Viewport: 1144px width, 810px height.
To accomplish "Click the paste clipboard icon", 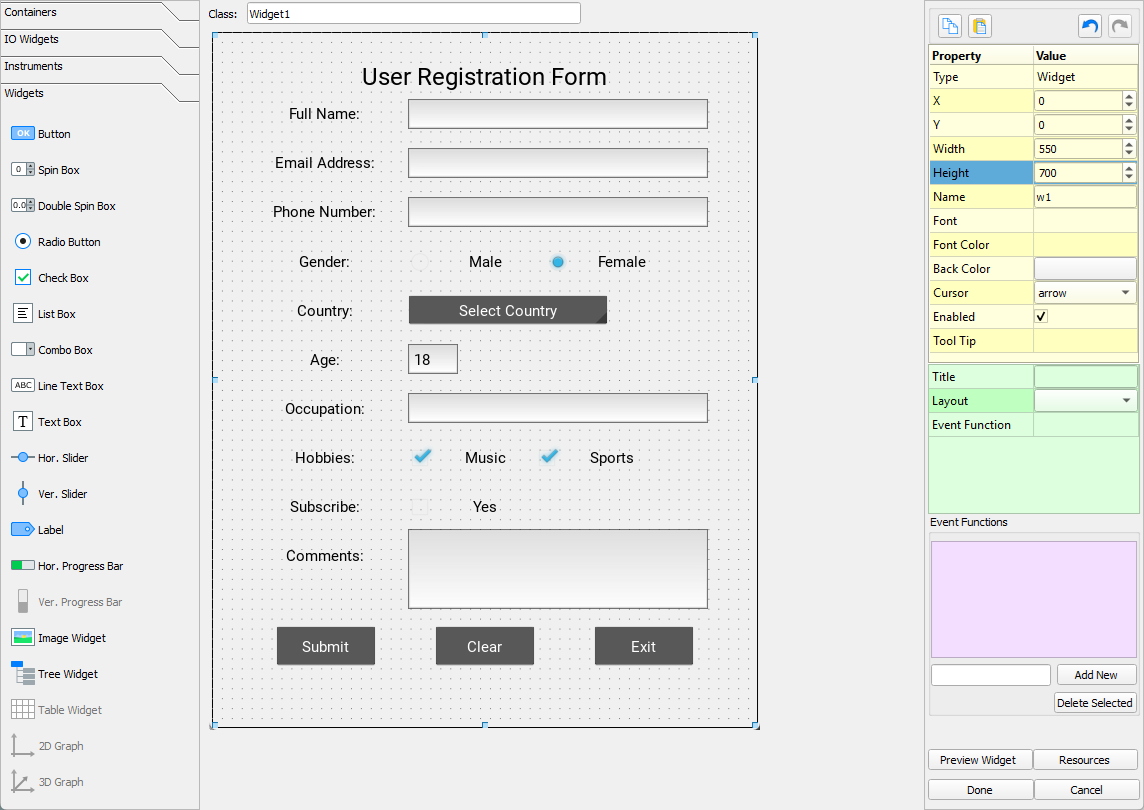I will pyautogui.click(x=980, y=27).
